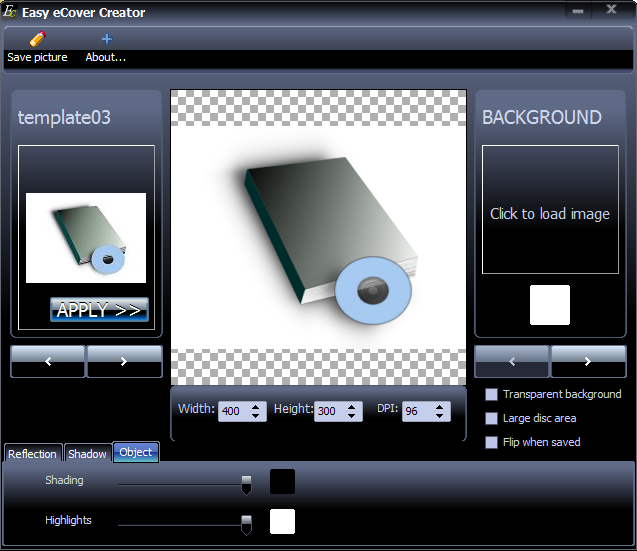The width and height of the screenshot is (637, 551).
Task: Open the black Shading color swatch
Action: pos(282,482)
